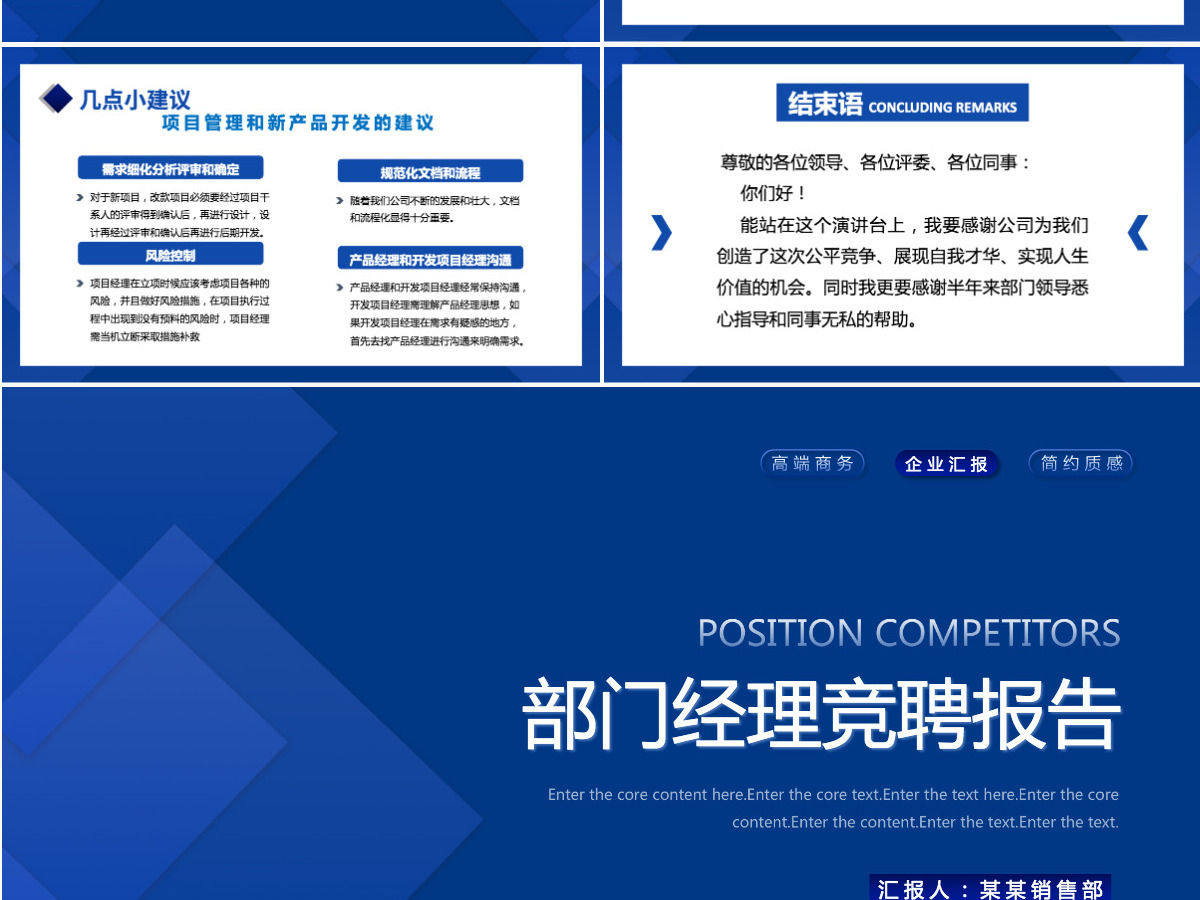Click the POSITION COMPETITORS heading

click(x=909, y=633)
